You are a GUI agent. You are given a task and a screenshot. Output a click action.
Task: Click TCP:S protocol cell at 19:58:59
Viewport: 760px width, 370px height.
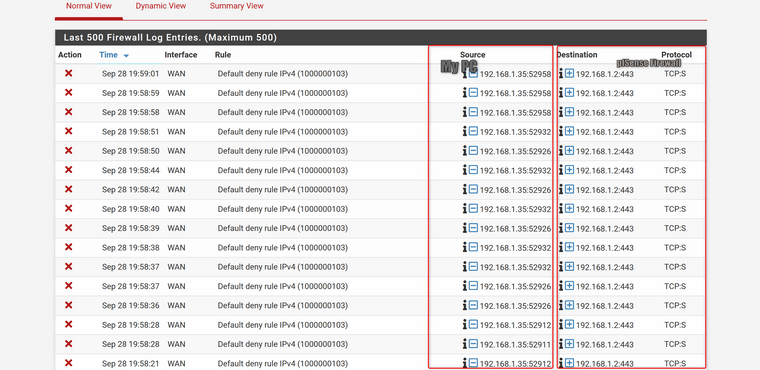click(675, 93)
